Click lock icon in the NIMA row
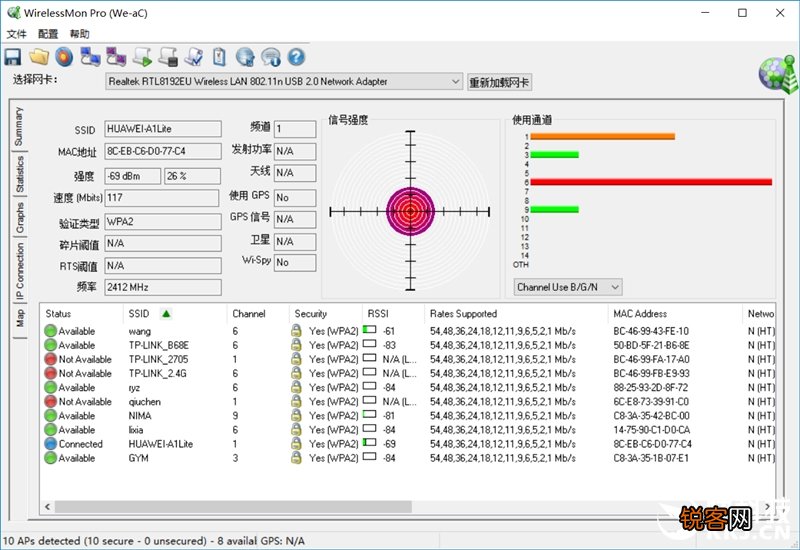The width and height of the screenshot is (800, 550). 296,415
